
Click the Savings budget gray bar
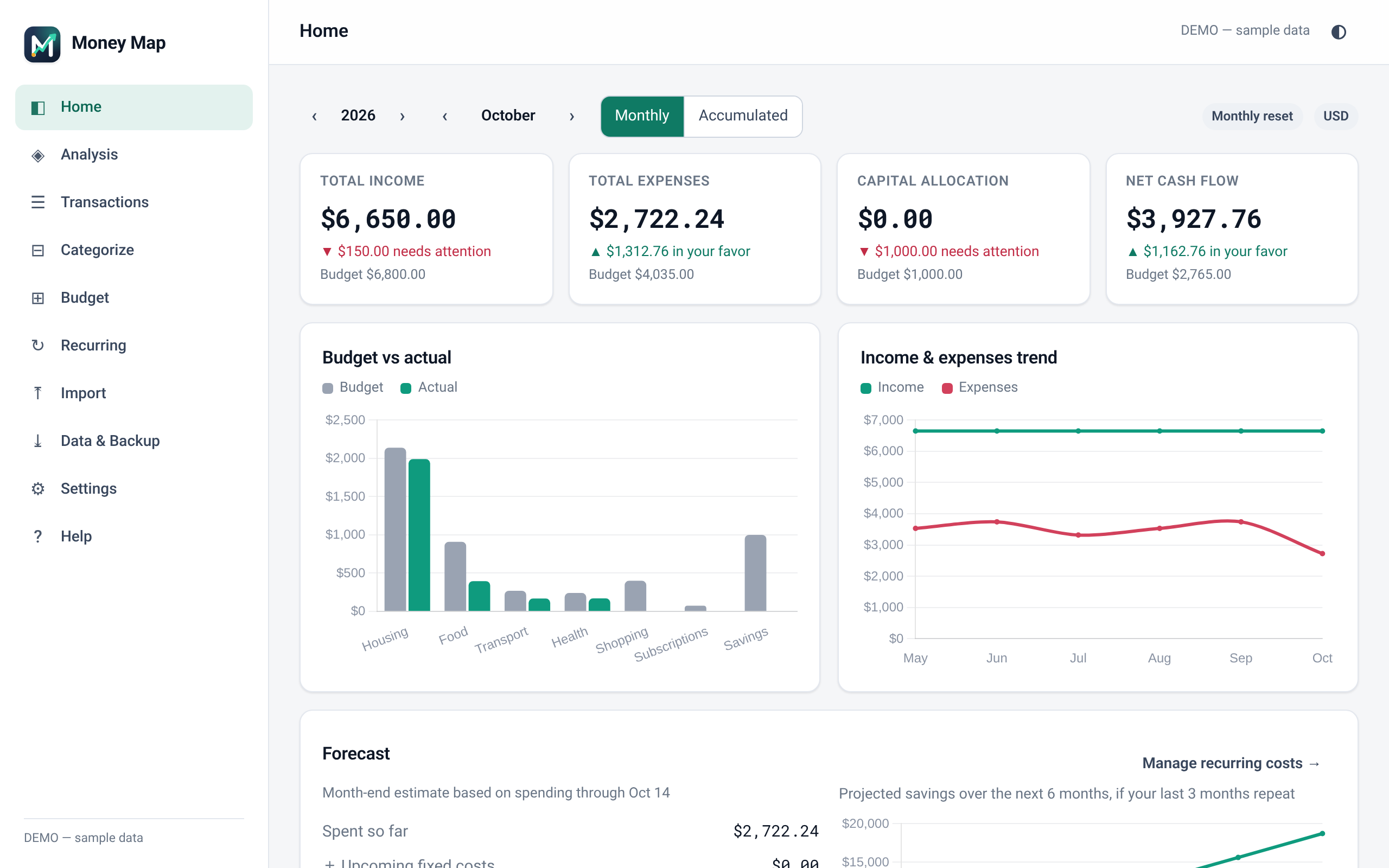point(755,573)
